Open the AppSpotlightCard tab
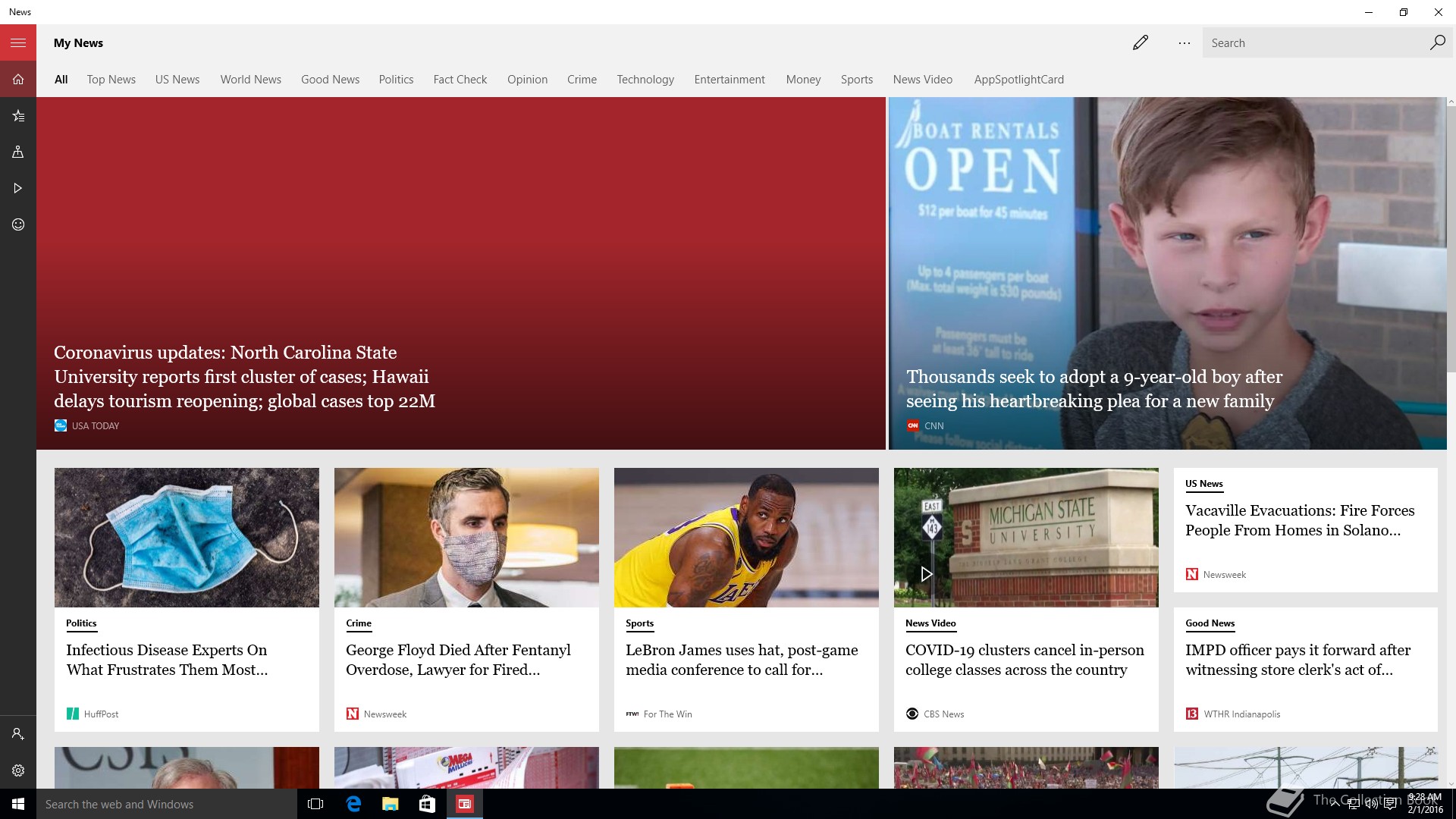Image resolution: width=1456 pixels, height=819 pixels. [1019, 80]
